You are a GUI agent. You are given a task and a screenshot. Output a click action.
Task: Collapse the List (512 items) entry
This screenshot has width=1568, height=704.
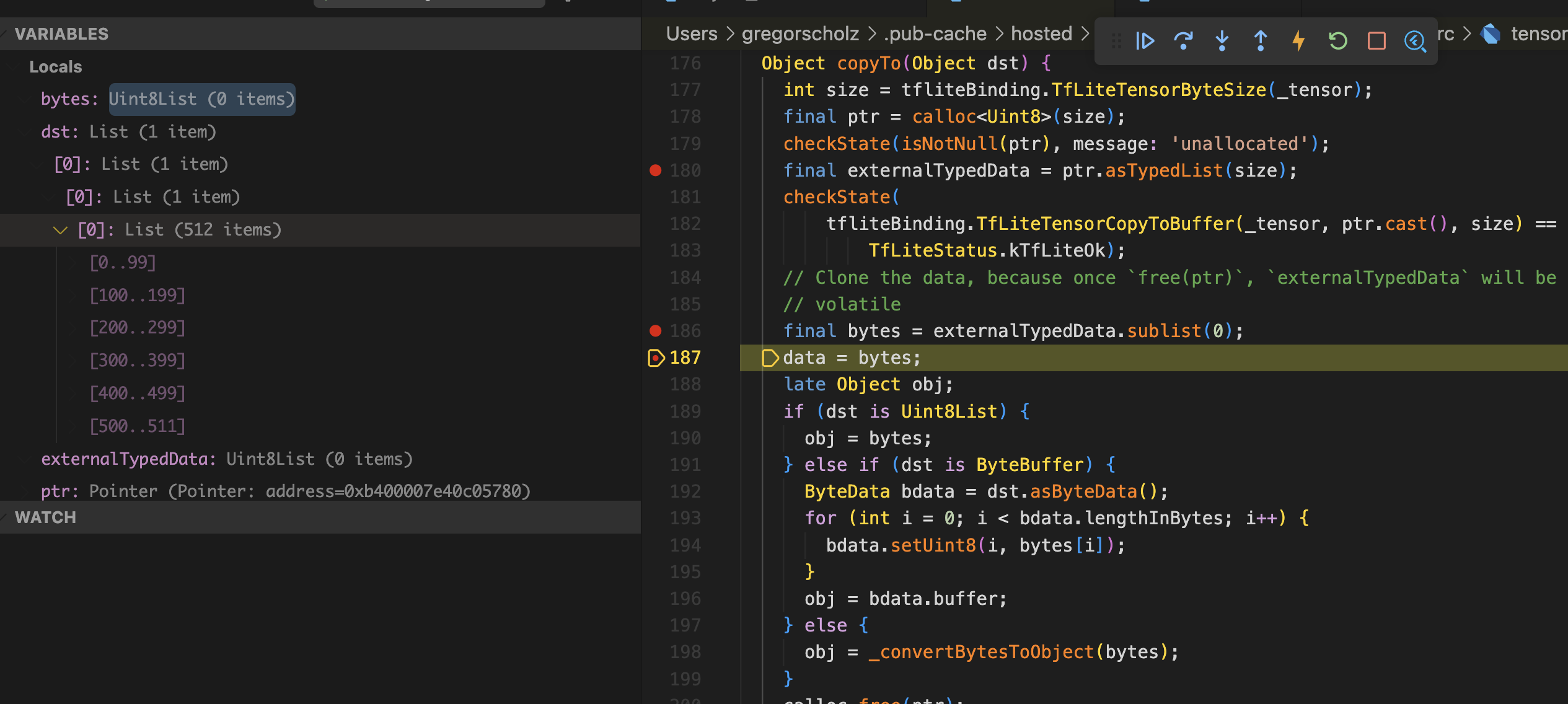(x=60, y=230)
